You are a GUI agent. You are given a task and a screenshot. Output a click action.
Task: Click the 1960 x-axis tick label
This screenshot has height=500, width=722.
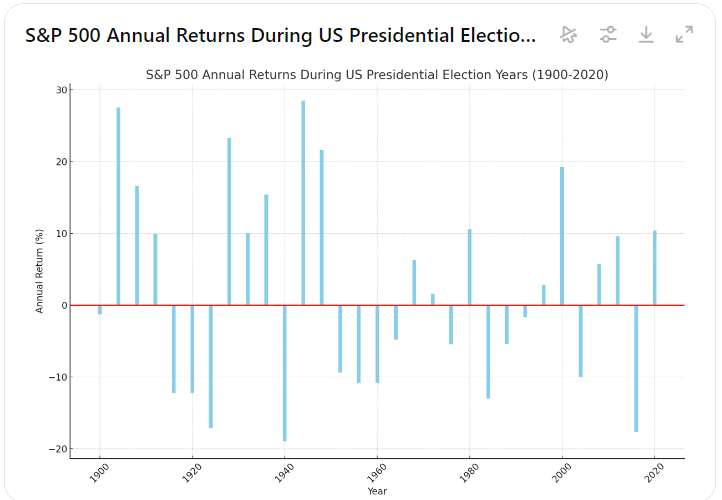pyautogui.click(x=376, y=471)
